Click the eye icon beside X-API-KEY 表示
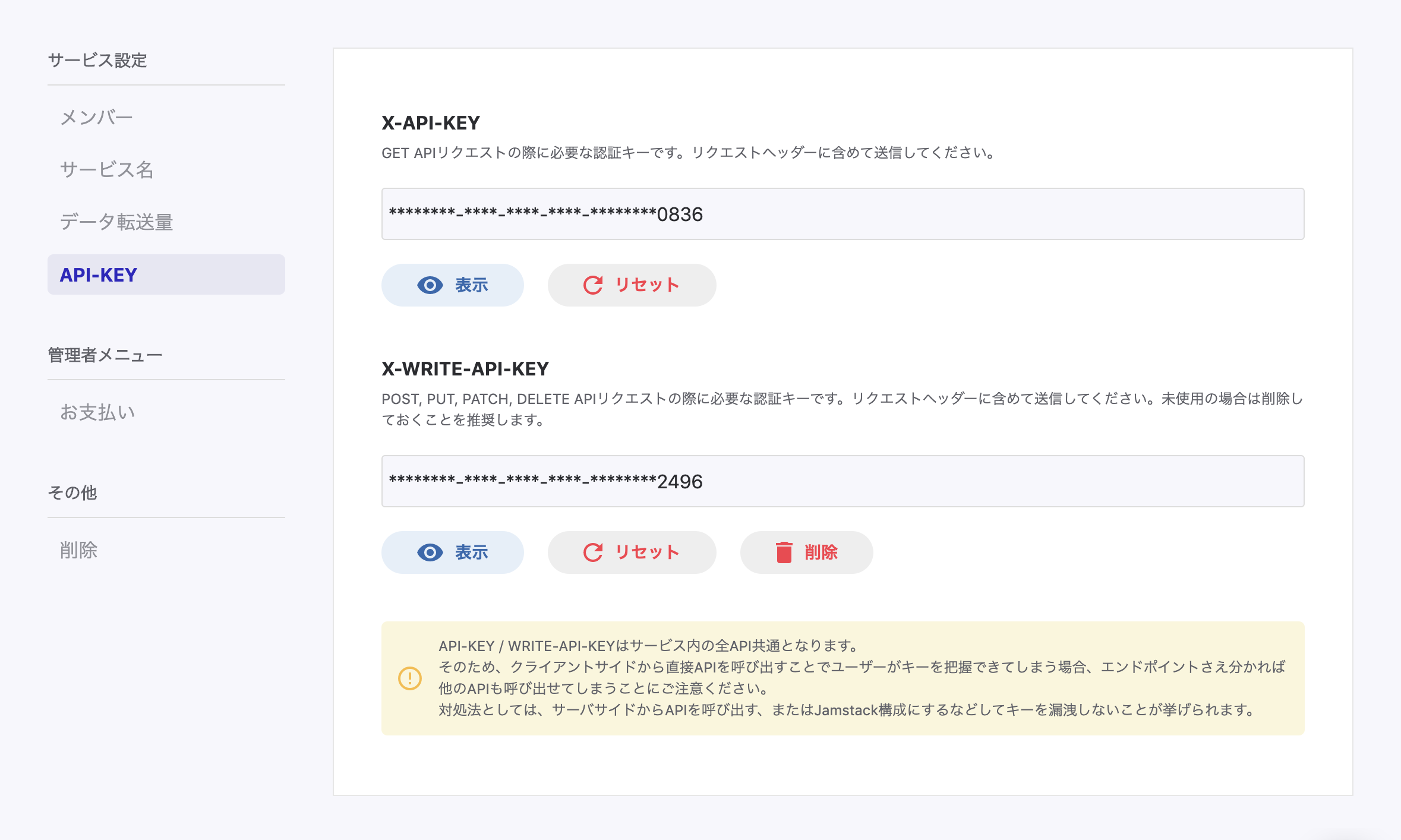The width and height of the screenshot is (1401, 840). [430, 285]
